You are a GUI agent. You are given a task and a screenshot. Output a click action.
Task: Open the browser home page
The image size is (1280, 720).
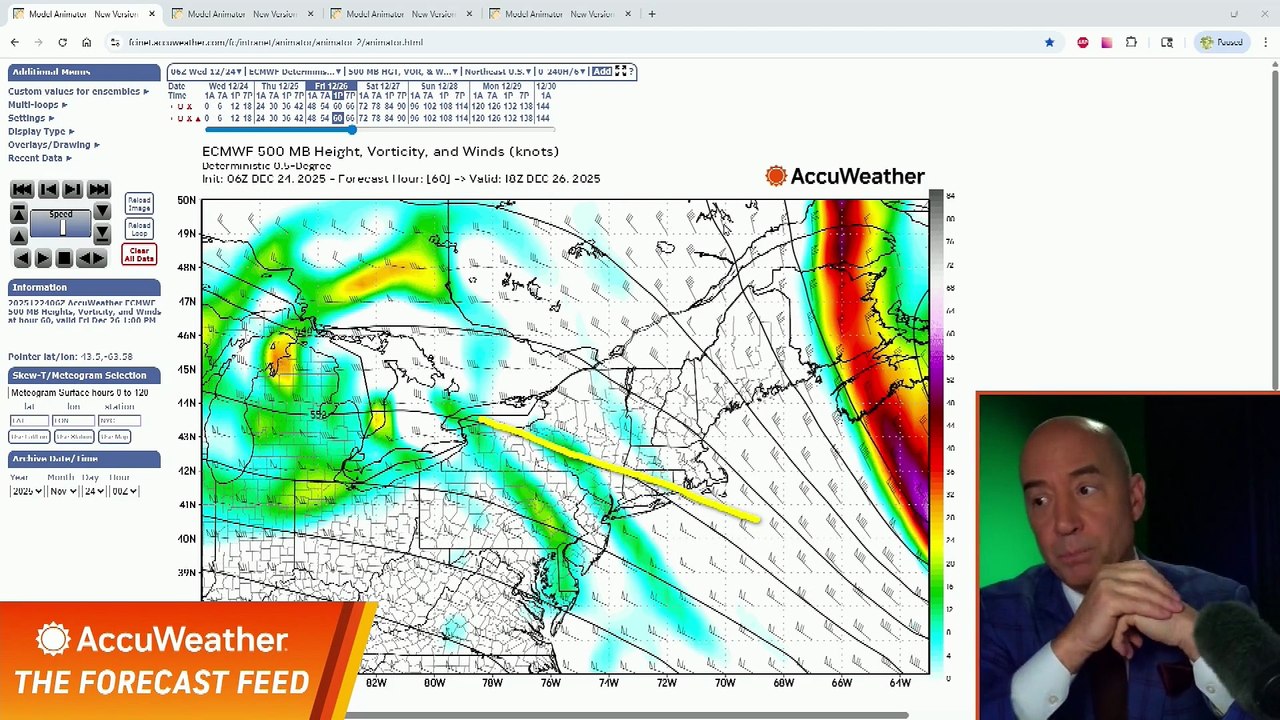pyautogui.click(x=86, y=42)
